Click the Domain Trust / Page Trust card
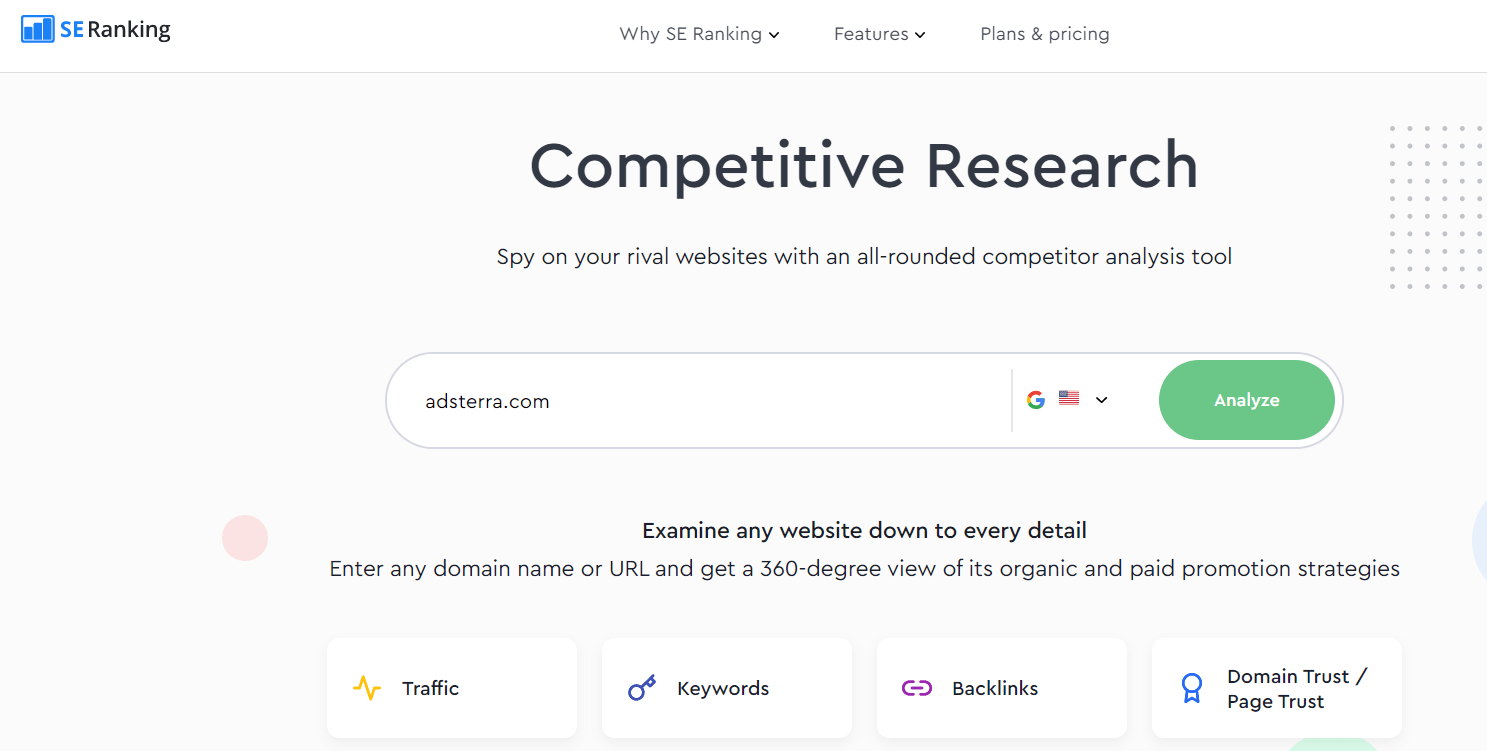Image resolution: width=1487 pixels, height=751 pixels. point(1276,688)
